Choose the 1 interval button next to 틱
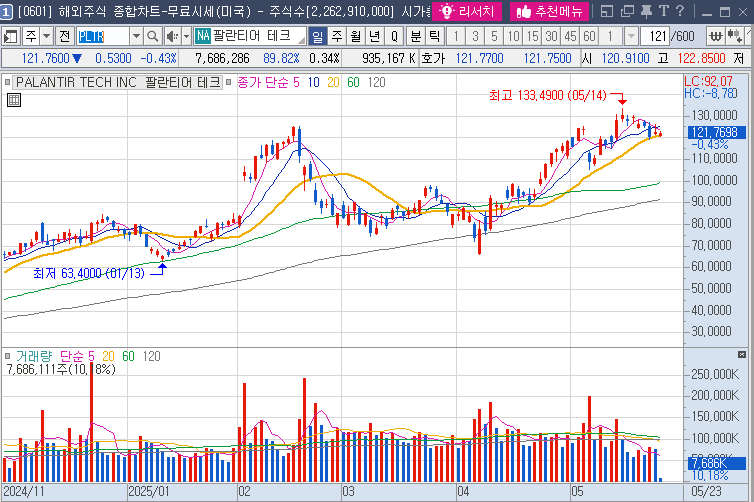 coord(456,36)
